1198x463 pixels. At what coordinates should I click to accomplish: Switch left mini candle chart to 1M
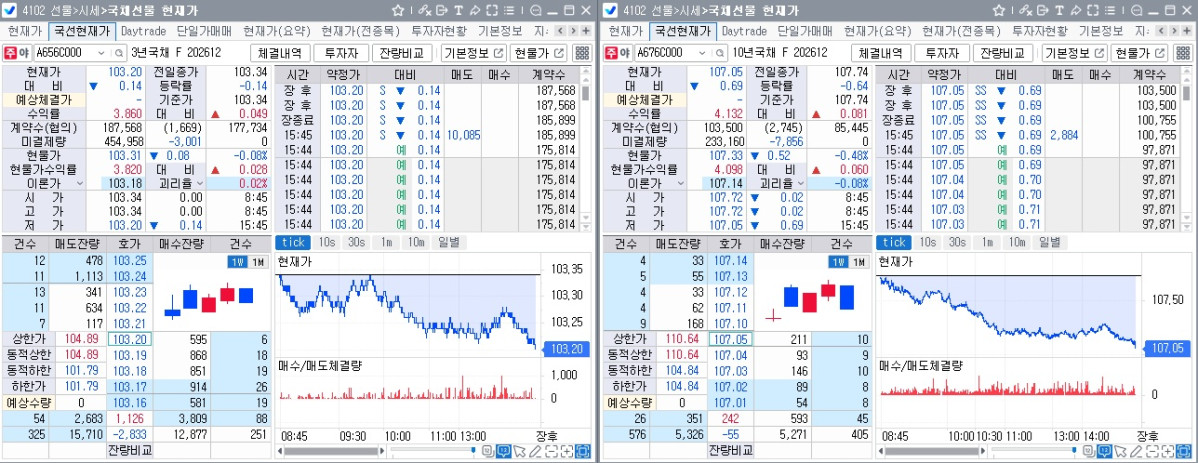(259, 262)
